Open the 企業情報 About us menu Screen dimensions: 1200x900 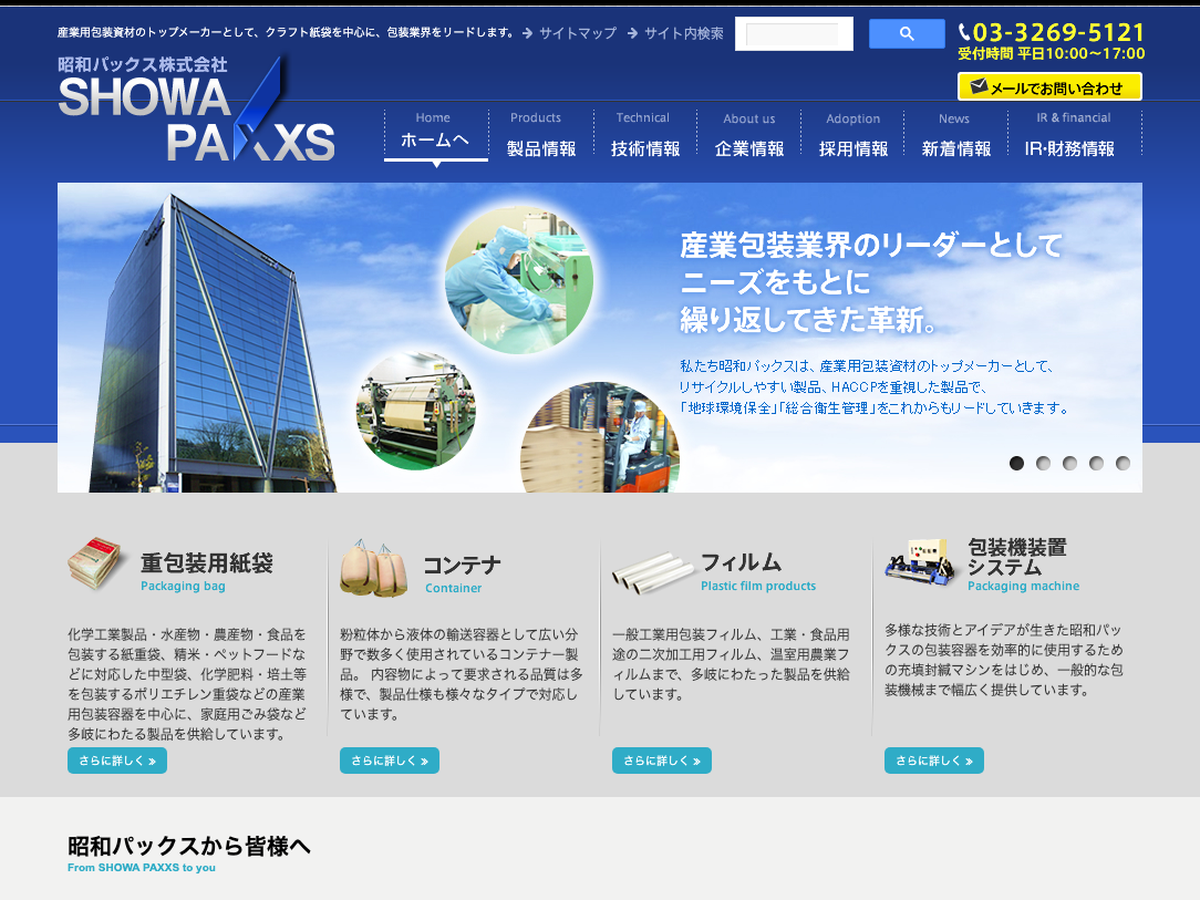click(x=749, y=135)
